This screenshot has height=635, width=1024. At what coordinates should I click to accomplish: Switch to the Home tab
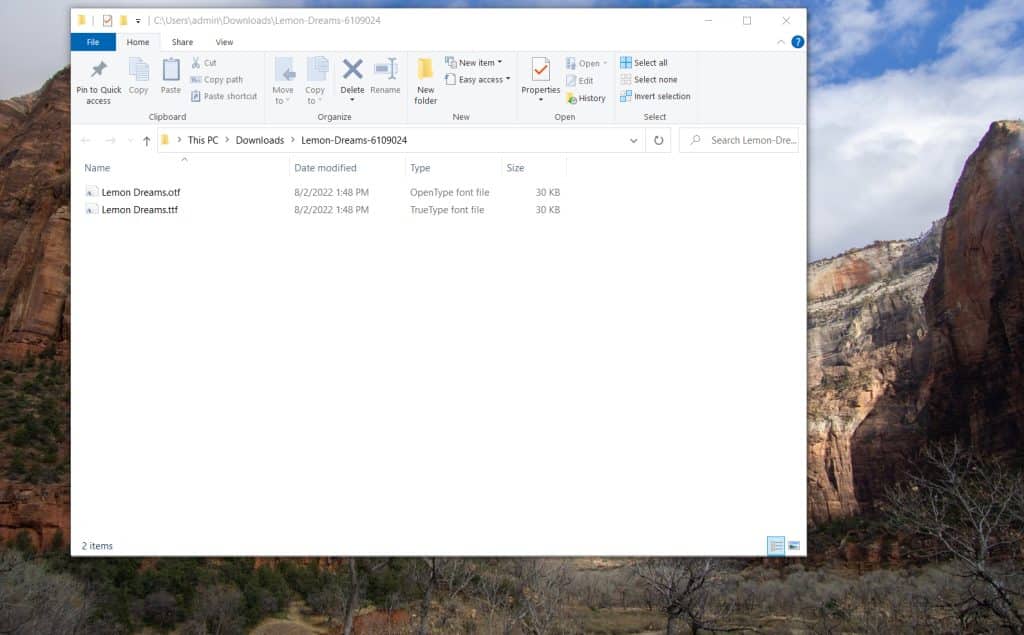(138, 42)
